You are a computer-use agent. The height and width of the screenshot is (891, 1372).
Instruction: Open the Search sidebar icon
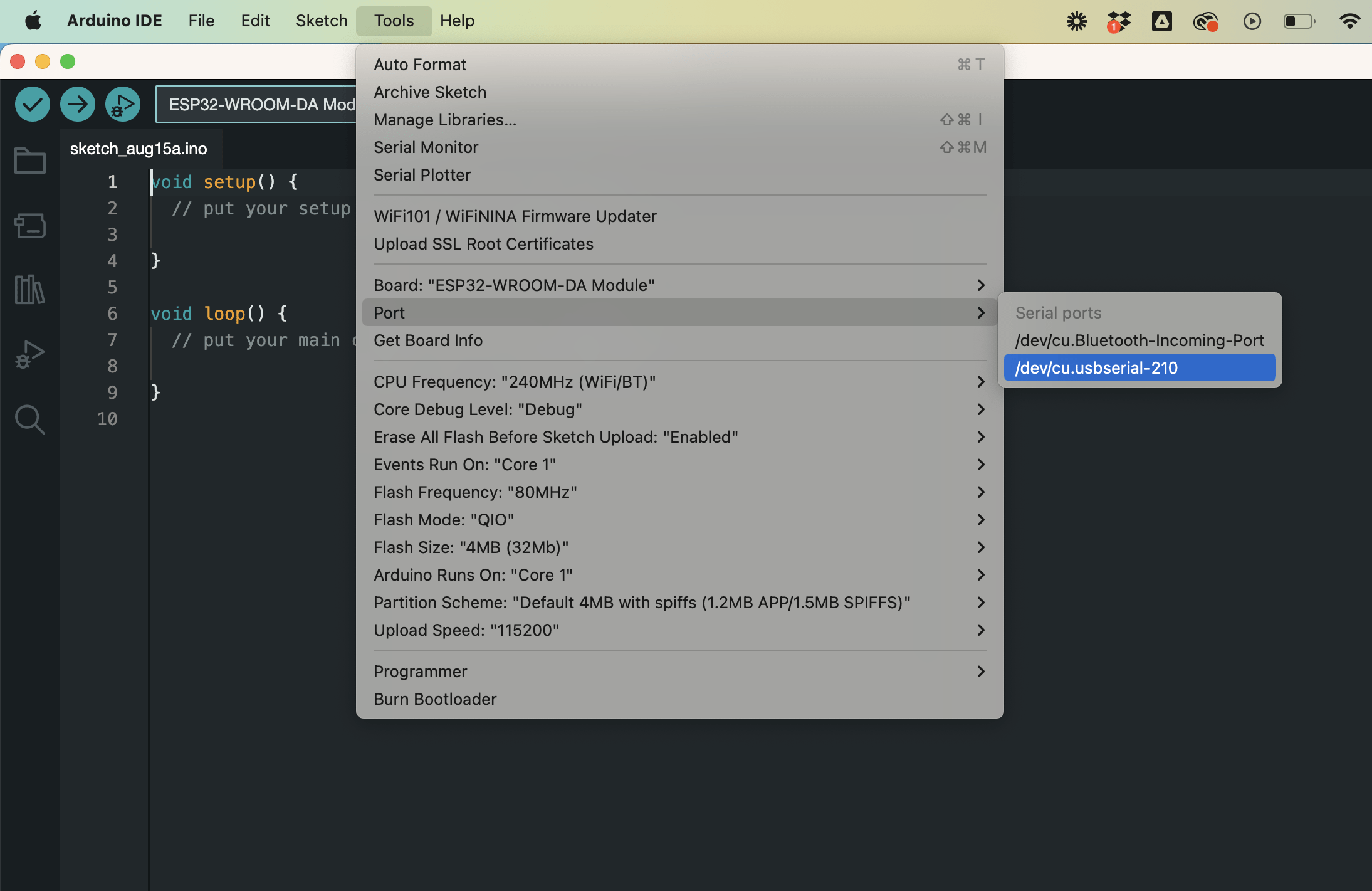30,419
